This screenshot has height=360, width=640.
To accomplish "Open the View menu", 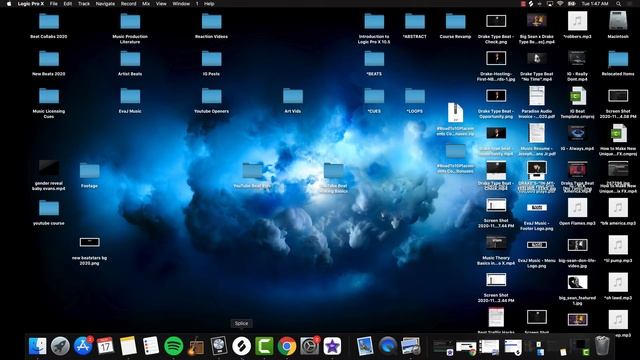I will [x=161, y=4].
